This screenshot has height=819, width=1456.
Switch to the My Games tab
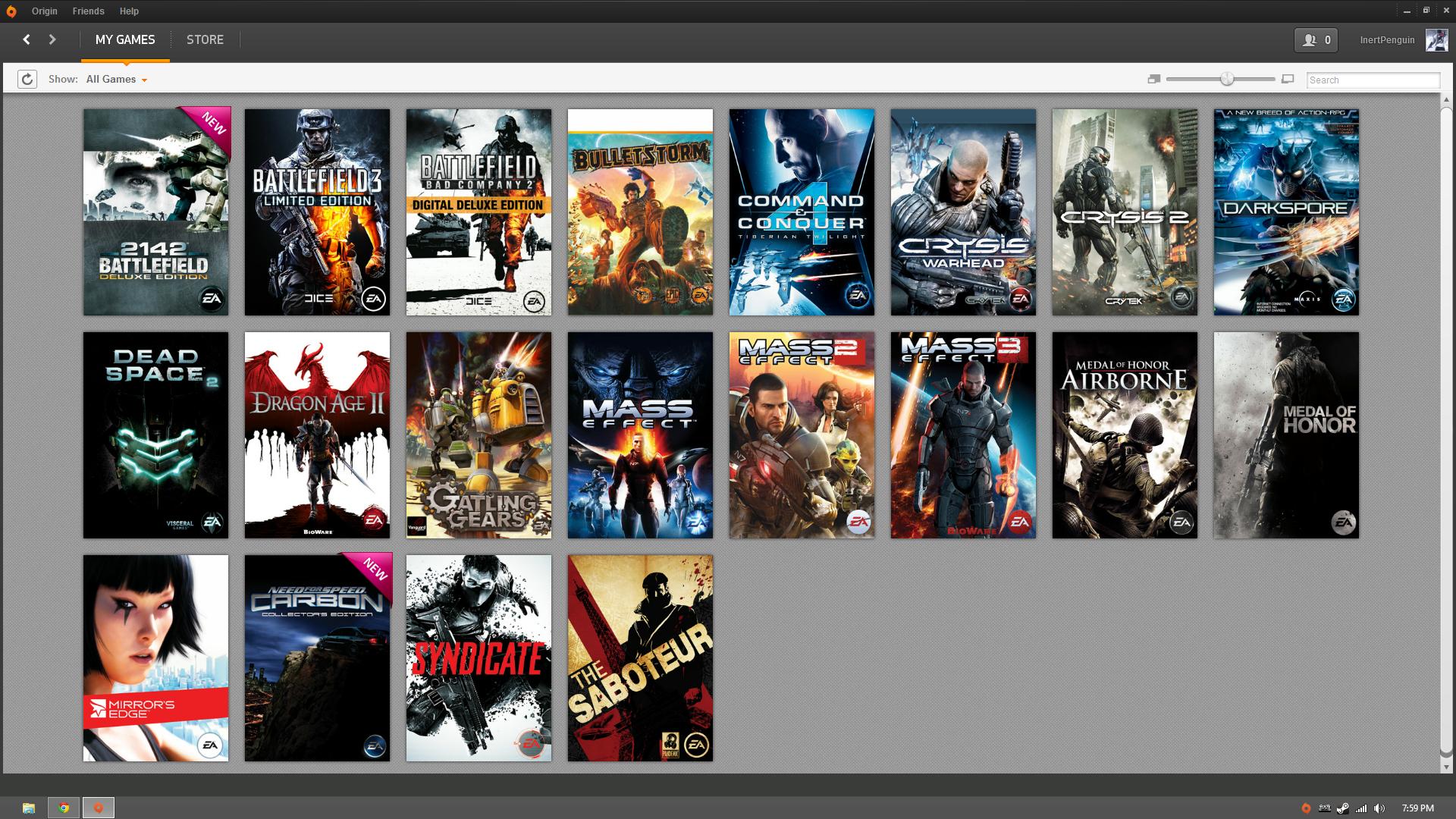tap(125, 39)
